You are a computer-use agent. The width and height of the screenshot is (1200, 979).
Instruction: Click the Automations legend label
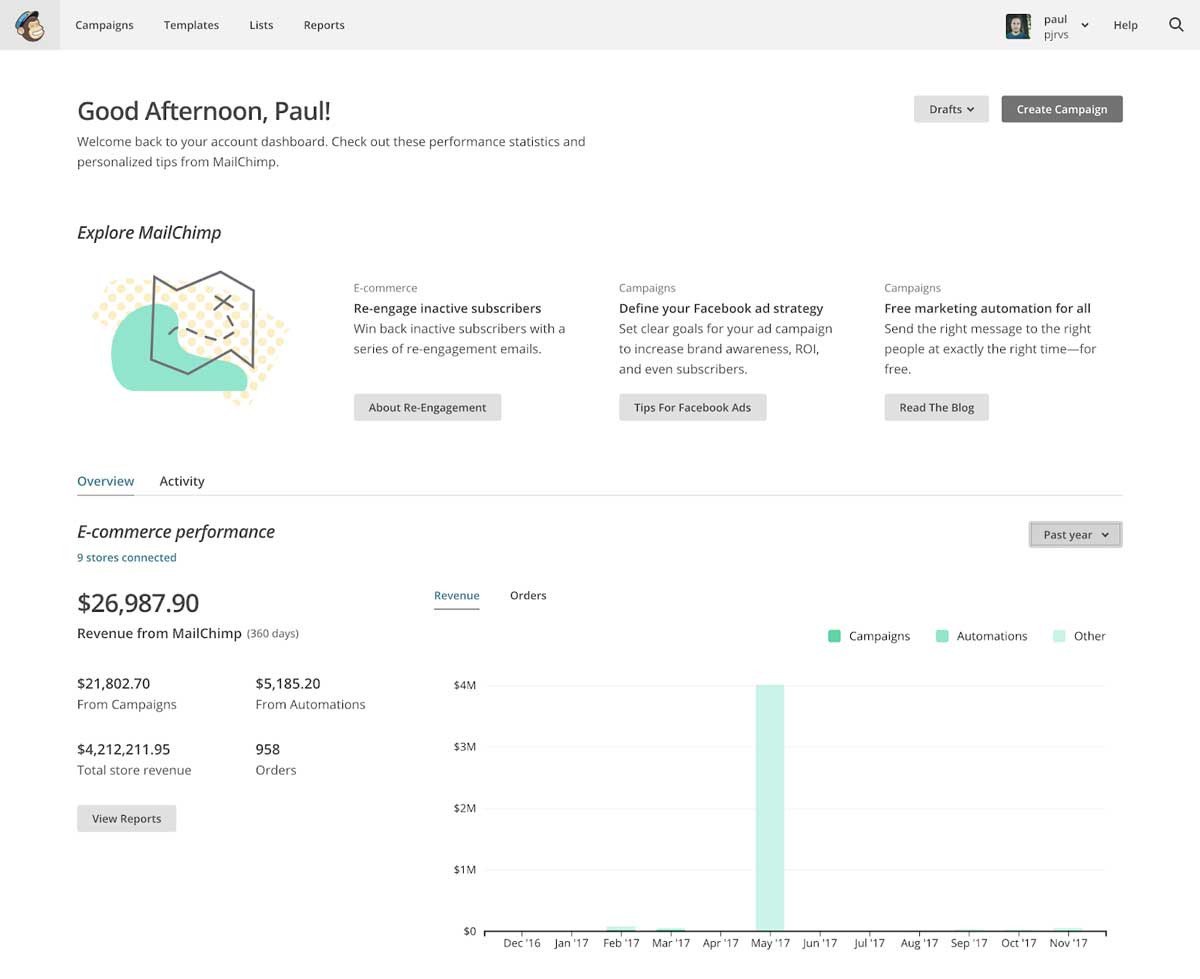992,636
